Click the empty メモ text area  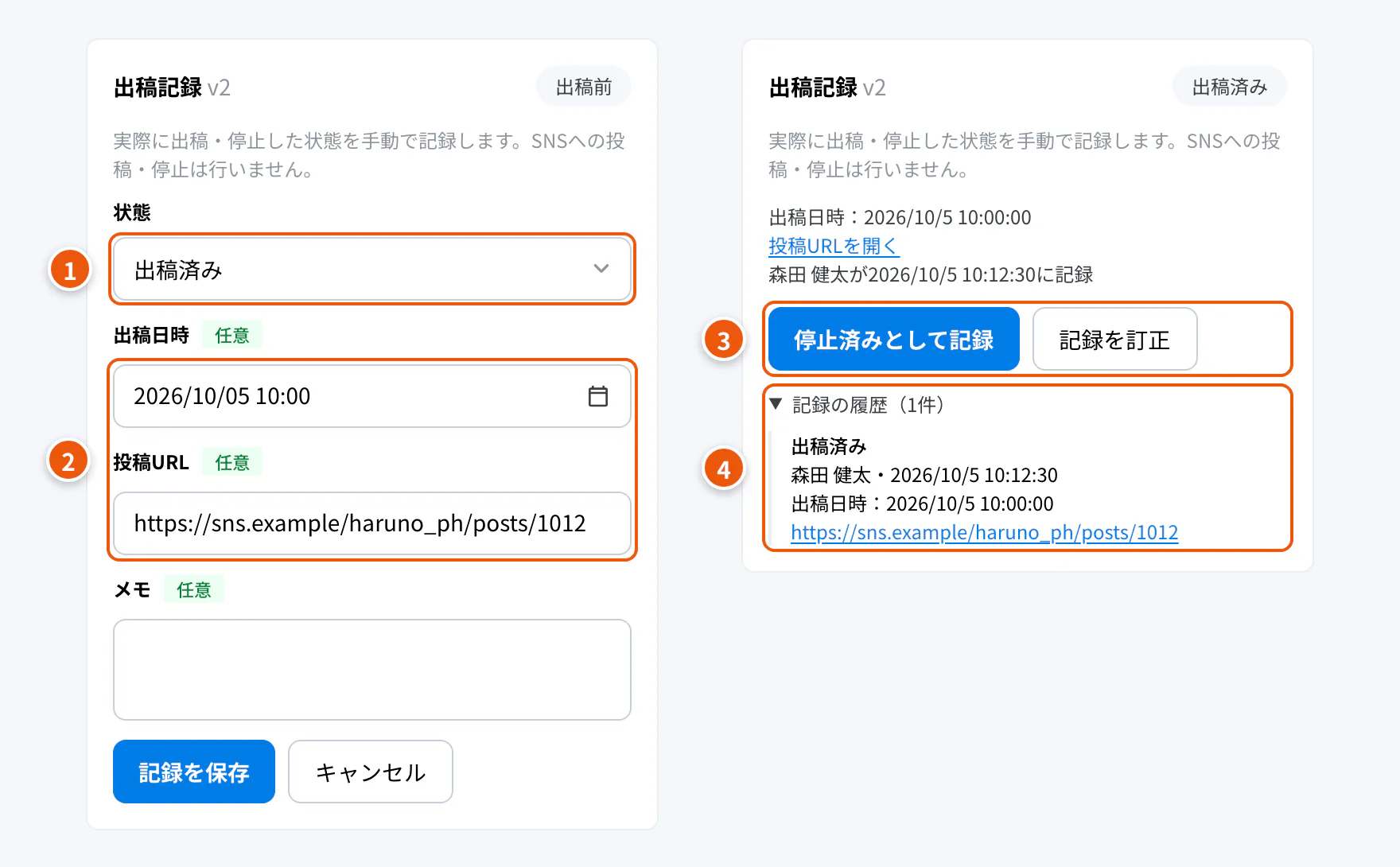point(372,670)
